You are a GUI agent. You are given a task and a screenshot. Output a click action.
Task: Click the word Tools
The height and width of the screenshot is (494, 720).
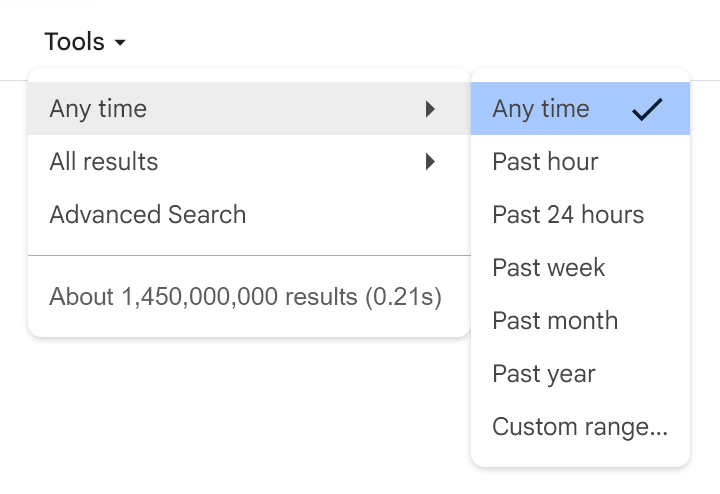coord(74,42)
